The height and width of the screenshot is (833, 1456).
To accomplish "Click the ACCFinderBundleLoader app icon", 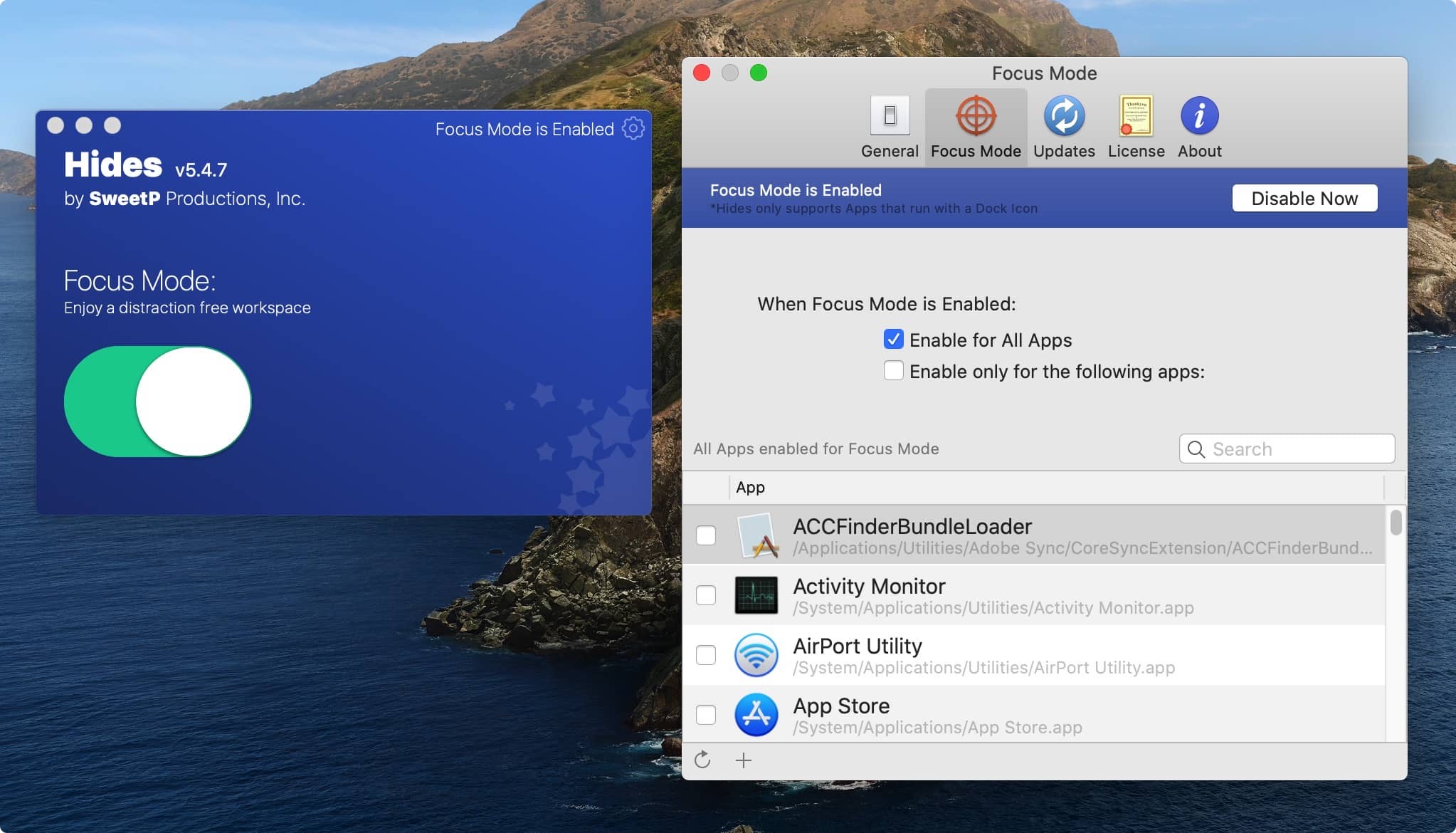I will point(756,535).
